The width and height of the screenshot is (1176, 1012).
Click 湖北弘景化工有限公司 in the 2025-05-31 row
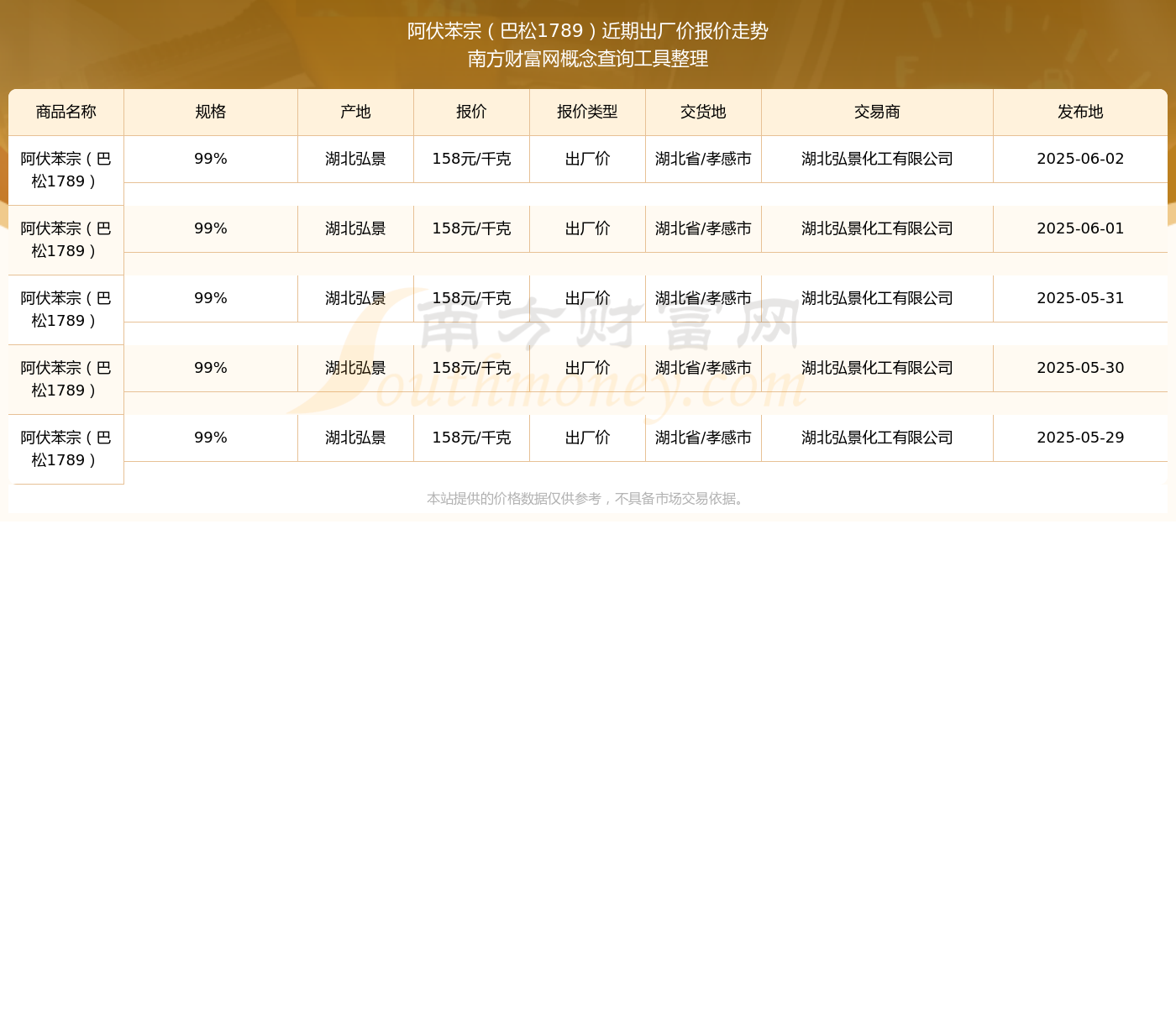coord(877,298)
